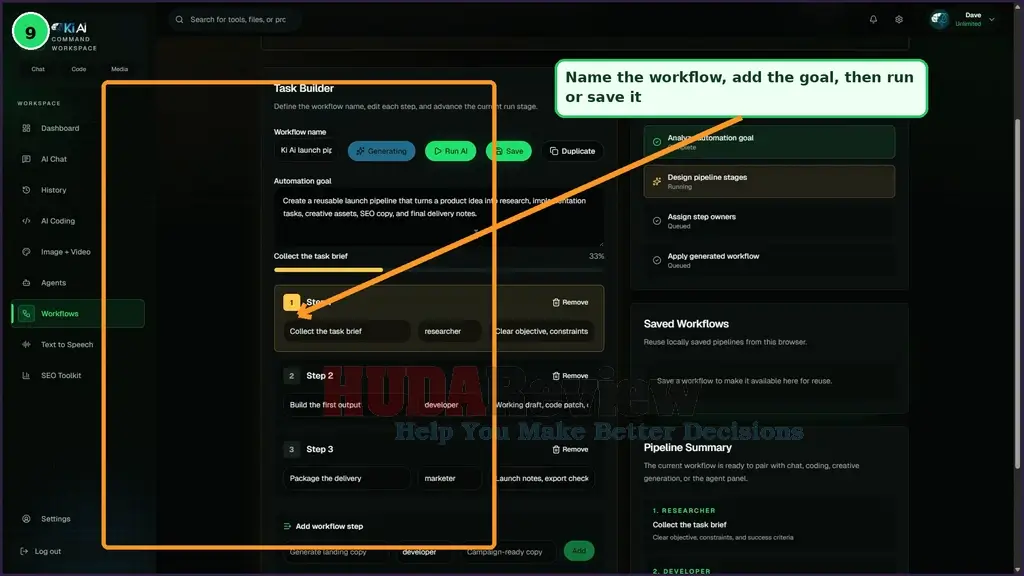Screen dimensions: 1024x576
Task: Click the Design pipeline stages sparkle icon
Action: 657,182
